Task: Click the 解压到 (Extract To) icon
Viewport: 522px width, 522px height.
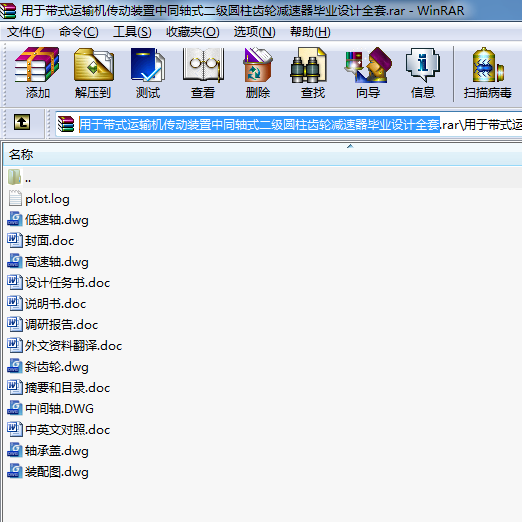Action: coord(93,73)
